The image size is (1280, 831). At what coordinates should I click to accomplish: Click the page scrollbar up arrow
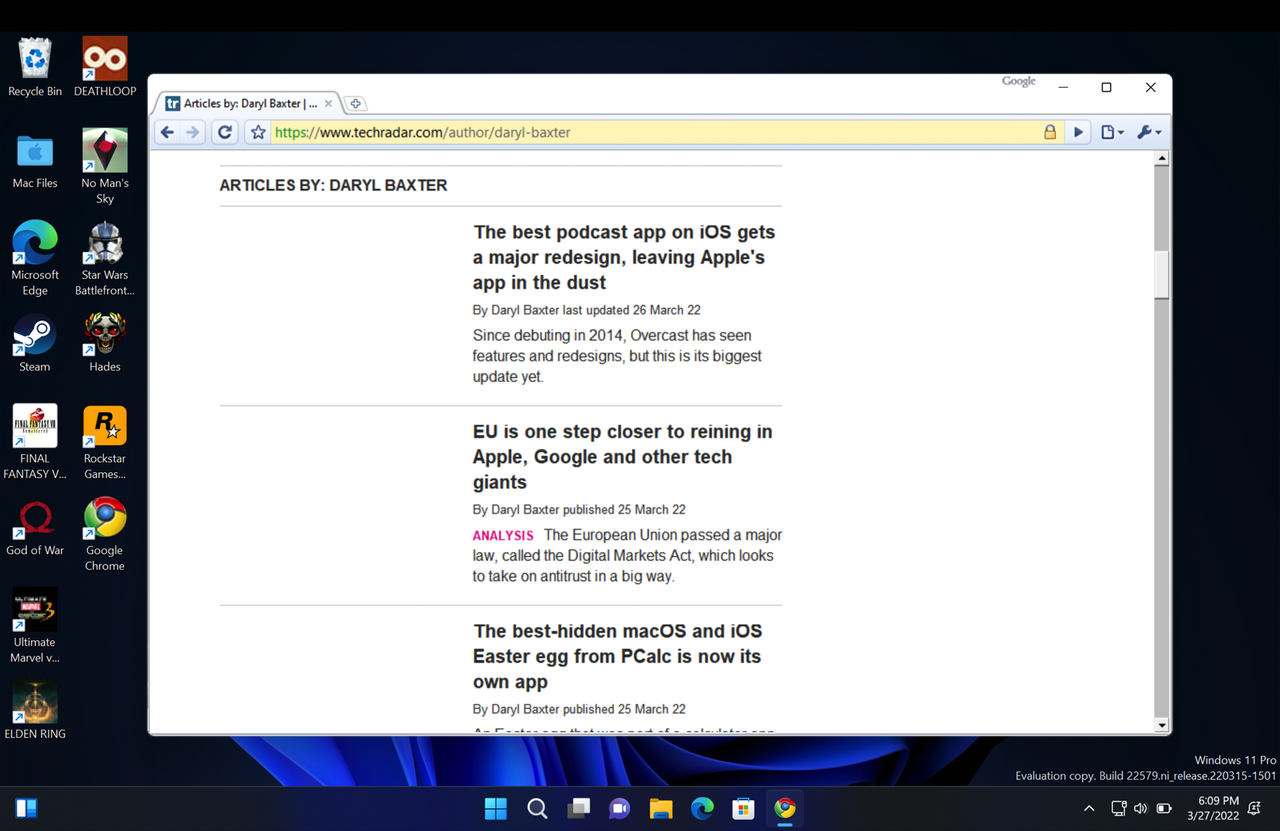tap(1161, 159)
